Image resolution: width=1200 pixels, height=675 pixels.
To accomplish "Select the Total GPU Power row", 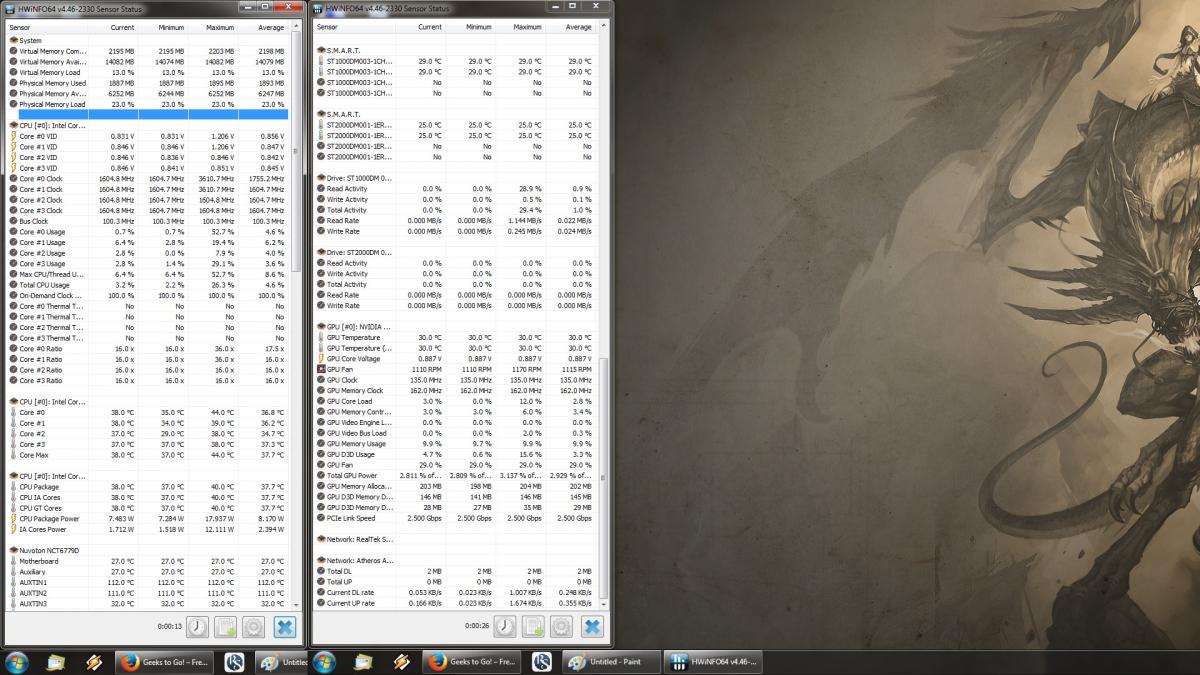I will tap(456, 475).
